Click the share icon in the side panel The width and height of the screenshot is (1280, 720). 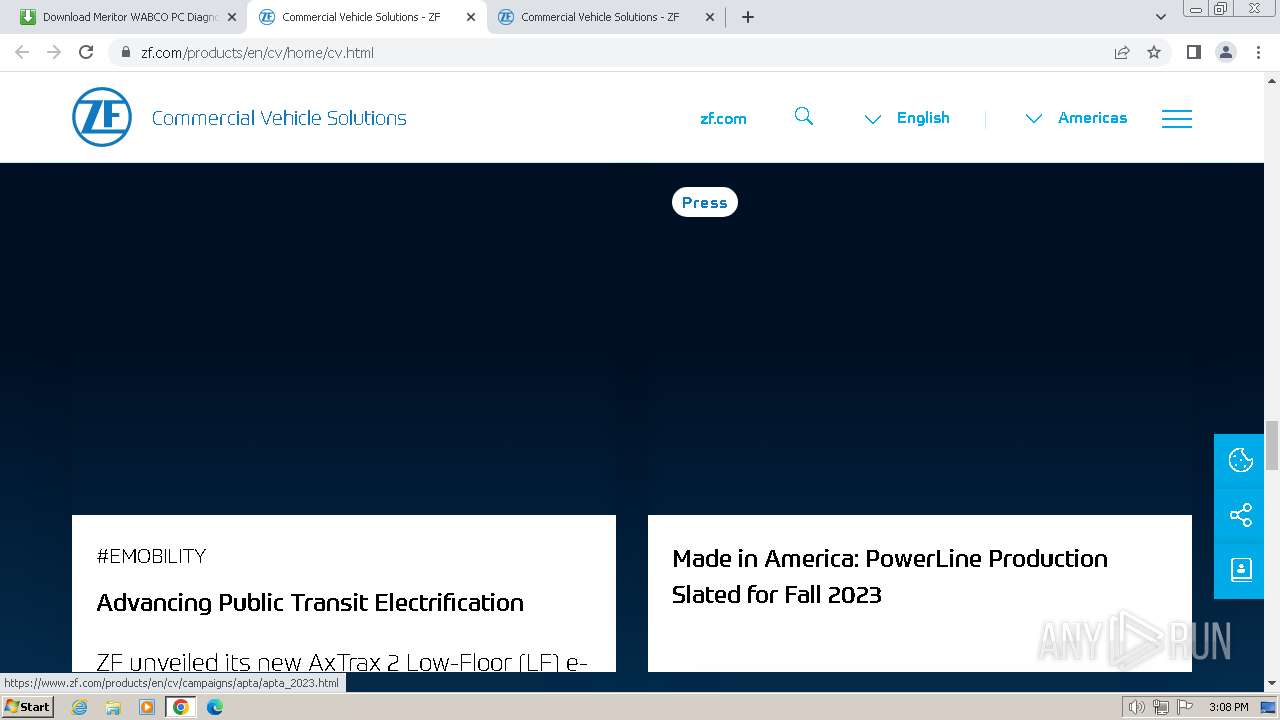(1240, 515)
